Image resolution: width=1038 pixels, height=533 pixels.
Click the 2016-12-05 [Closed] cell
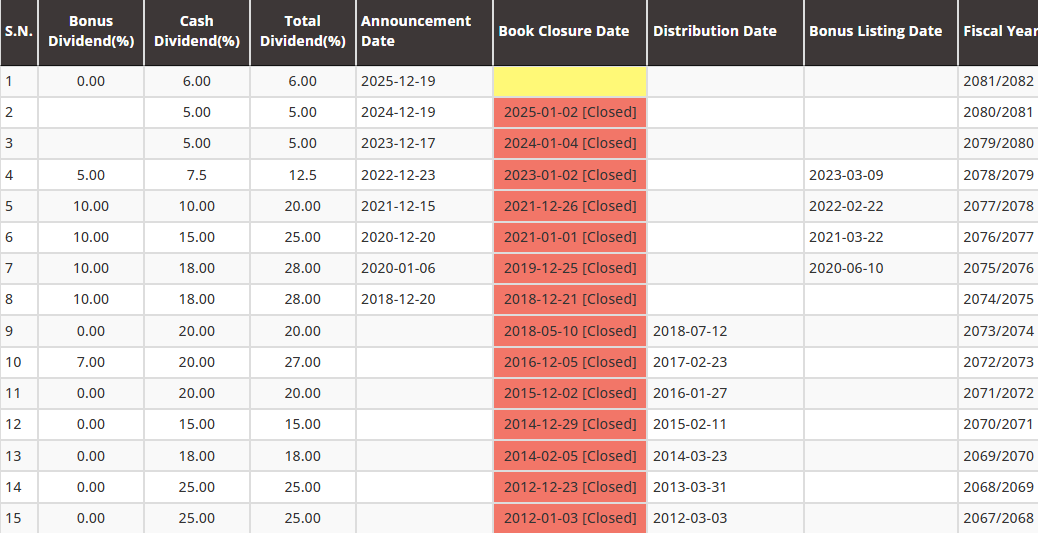click(x=570, y=362)
